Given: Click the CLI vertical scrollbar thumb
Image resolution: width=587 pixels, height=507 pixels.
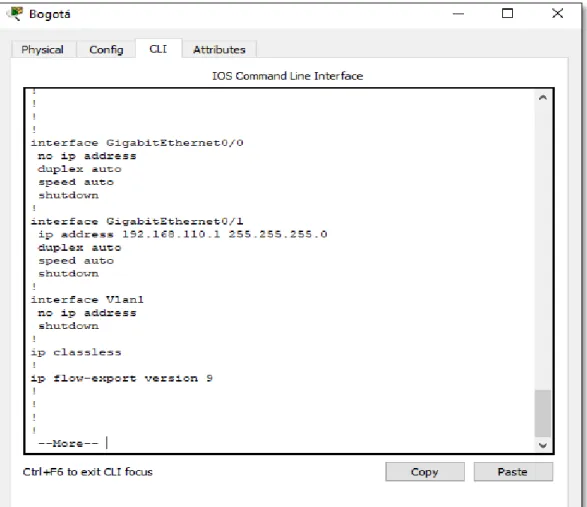Looking at the screenshot, I should click(543, 413).
